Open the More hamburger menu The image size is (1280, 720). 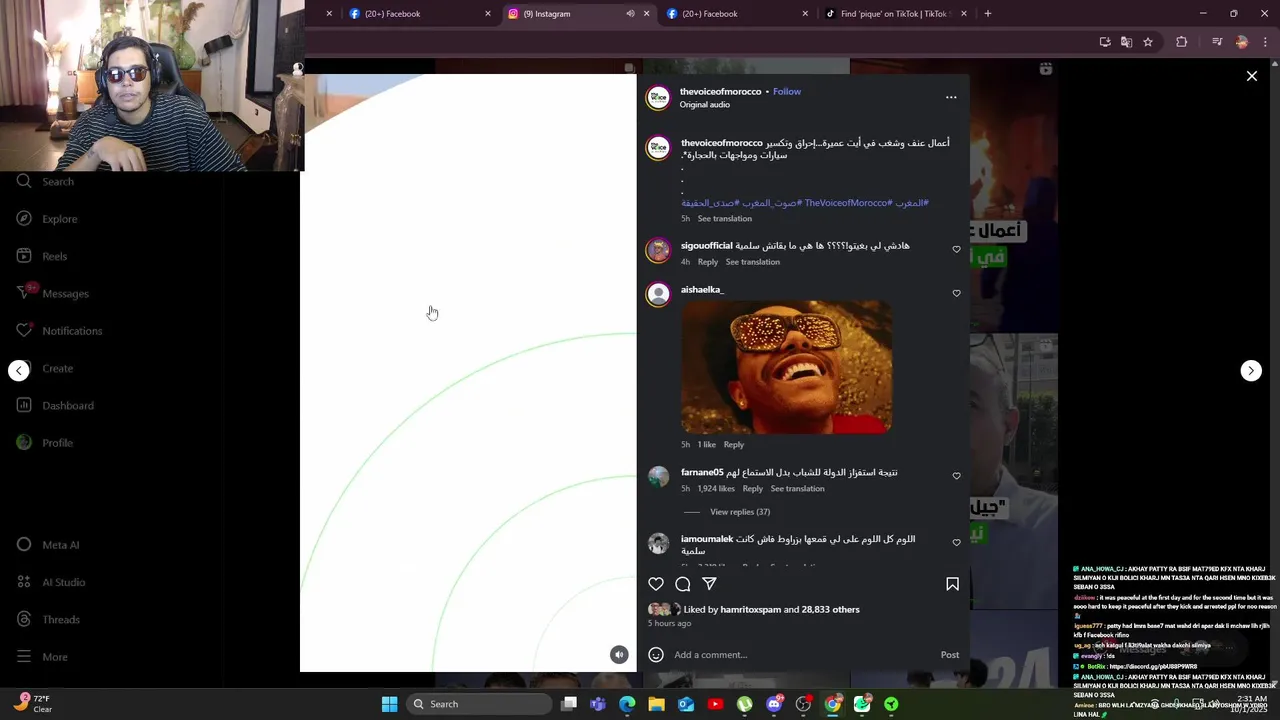pyautogui.click(x=42, y=657)
